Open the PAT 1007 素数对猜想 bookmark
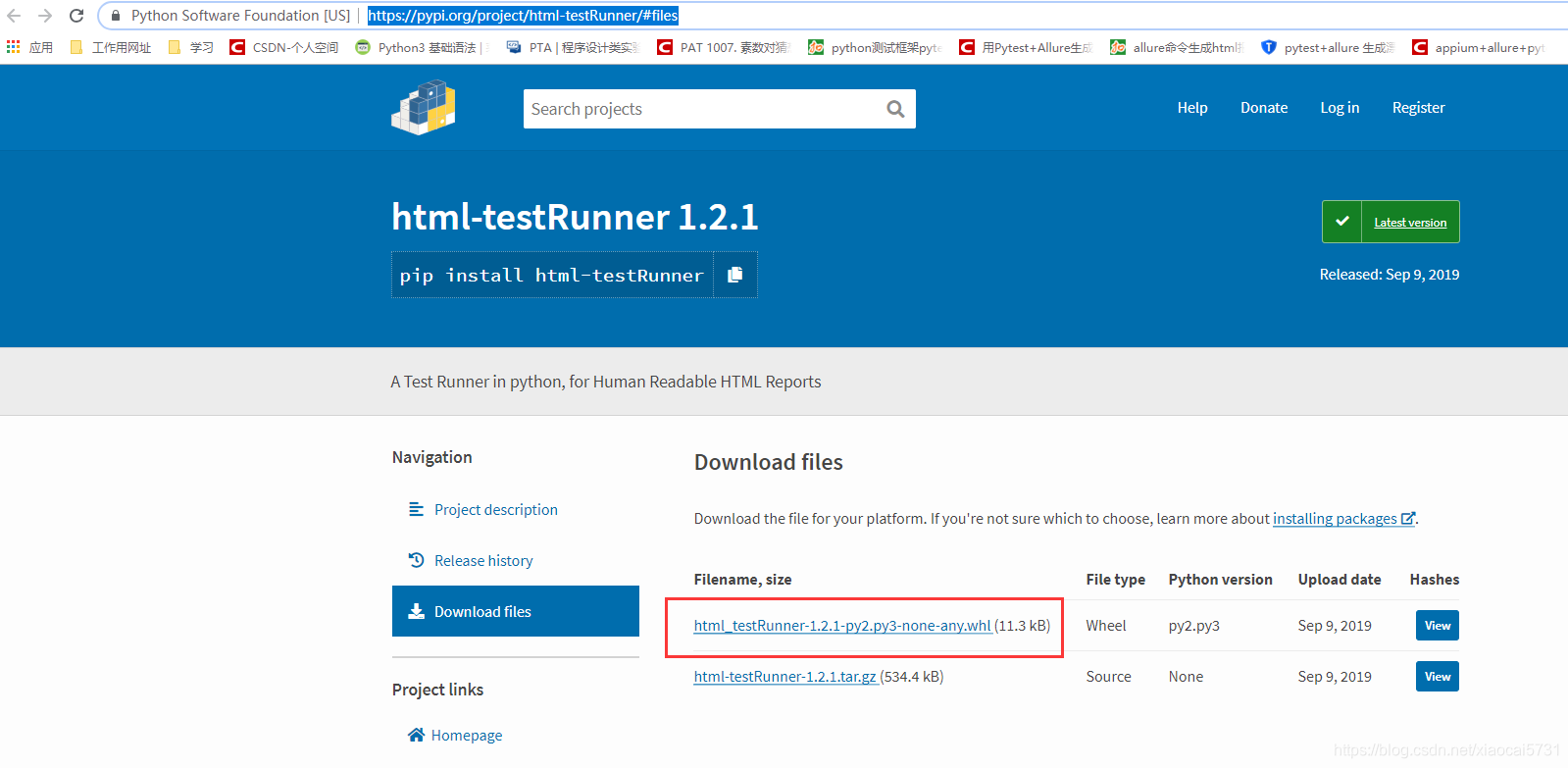Image resolution: width=1568 pixels, height=768 pixels. (723, 47)
